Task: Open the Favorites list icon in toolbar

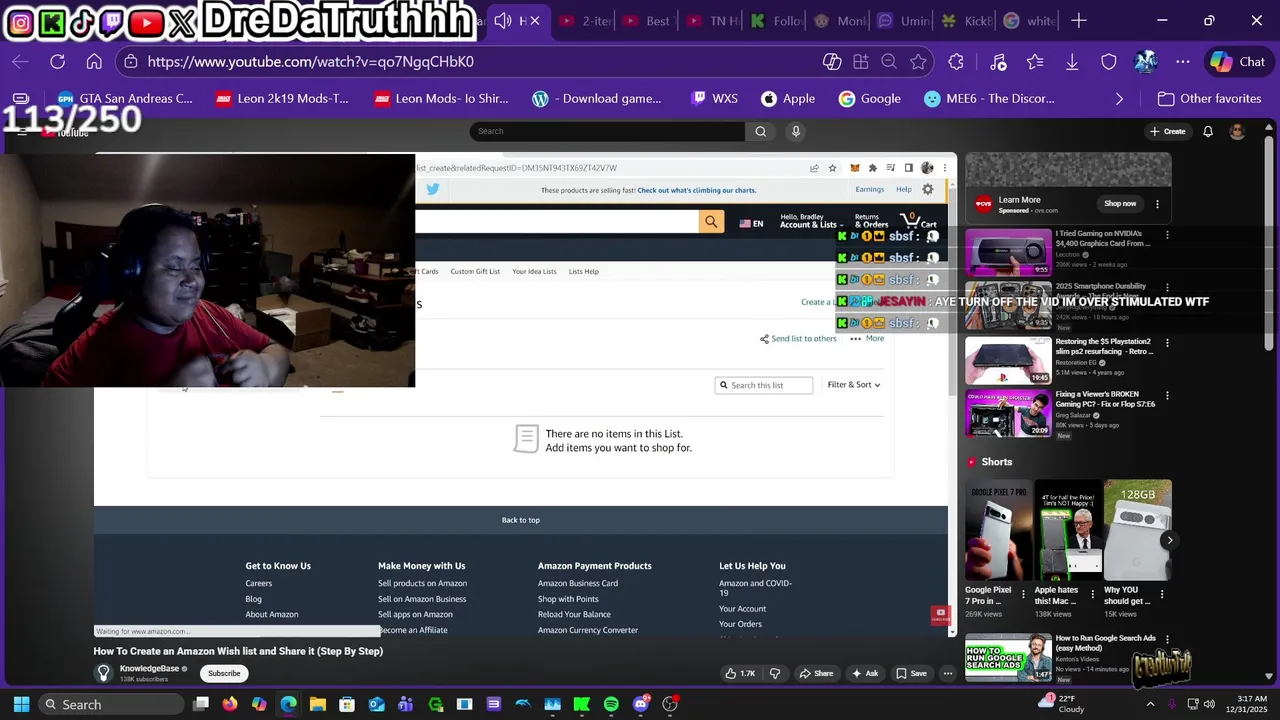Action: click(x=1035, y=62)
